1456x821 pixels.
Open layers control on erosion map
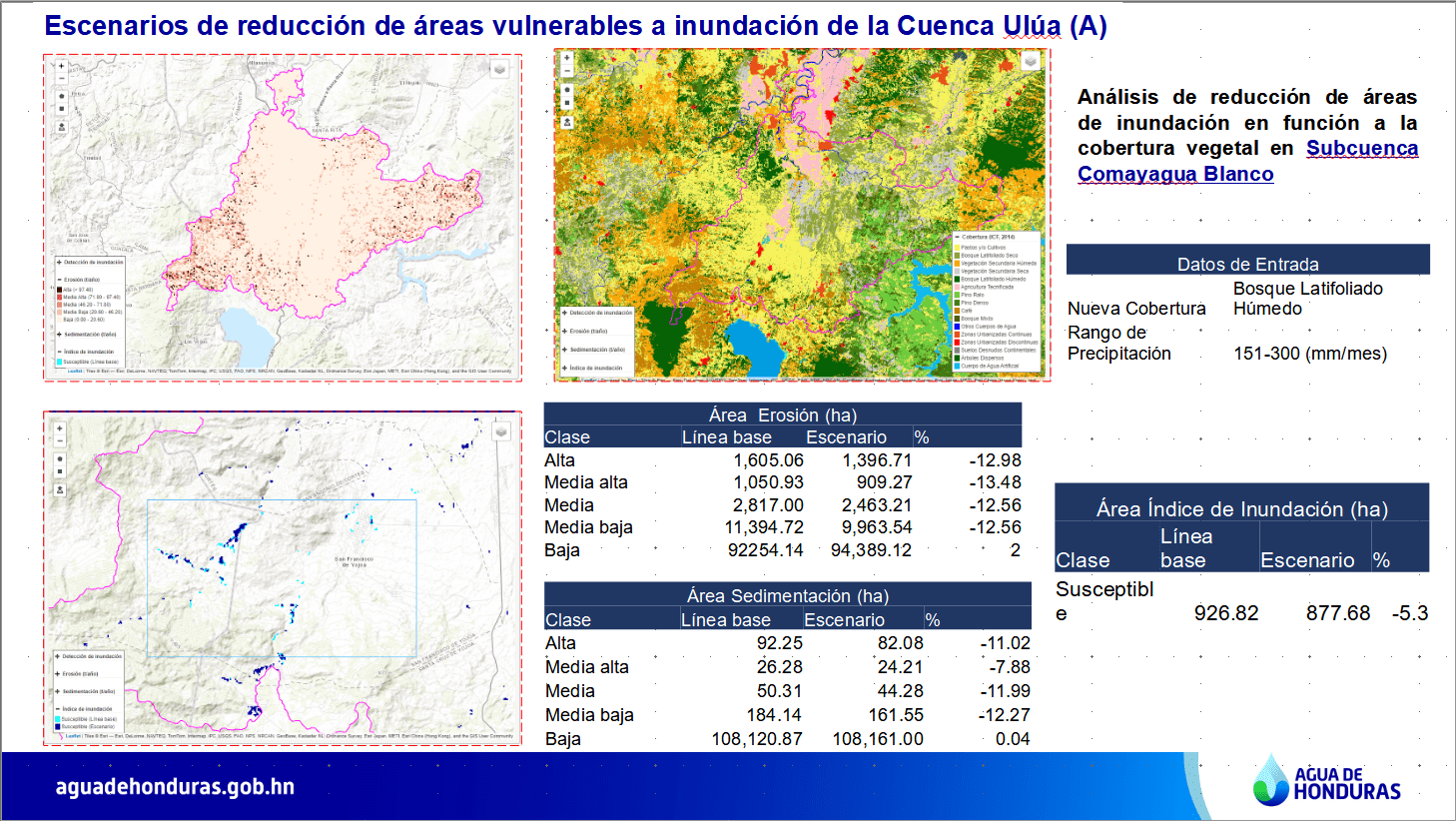[499, 69]
